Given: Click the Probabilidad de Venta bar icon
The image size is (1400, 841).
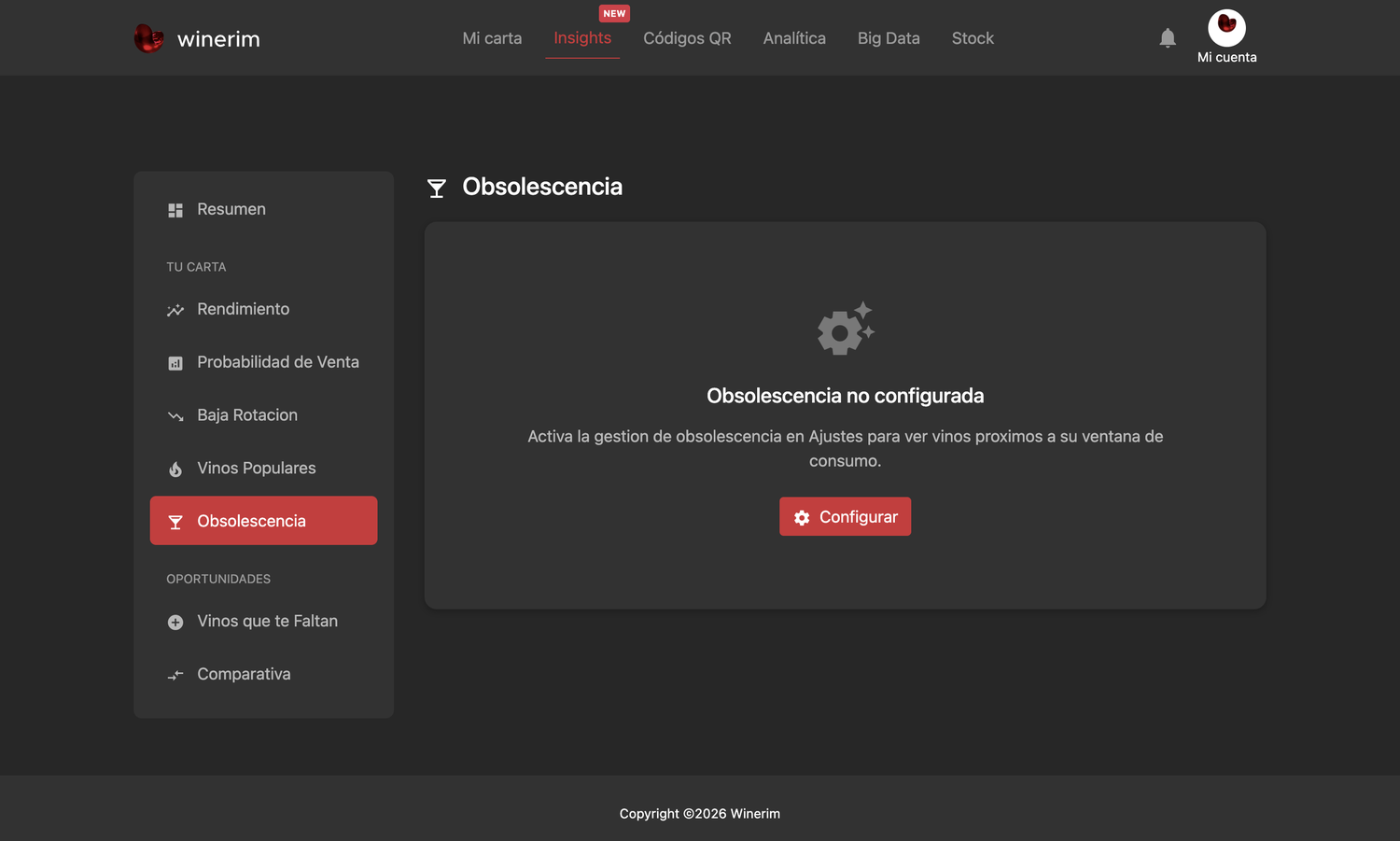Looking at the screenshot, I should [175, 363].
